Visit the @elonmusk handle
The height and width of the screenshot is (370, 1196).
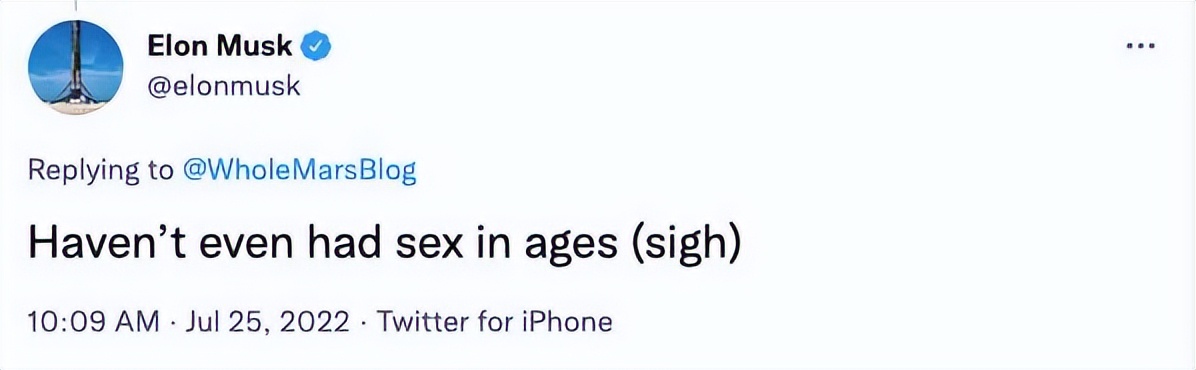click(x=223, y=87)
